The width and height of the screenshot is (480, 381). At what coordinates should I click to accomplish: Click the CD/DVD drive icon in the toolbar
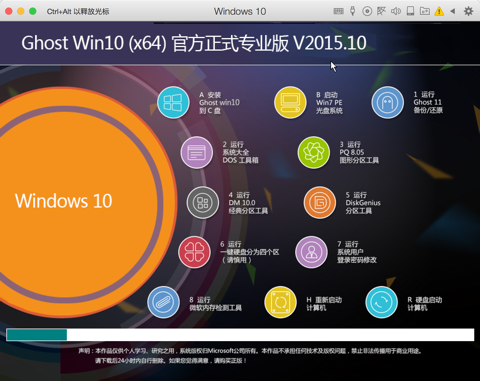(367, 11)
